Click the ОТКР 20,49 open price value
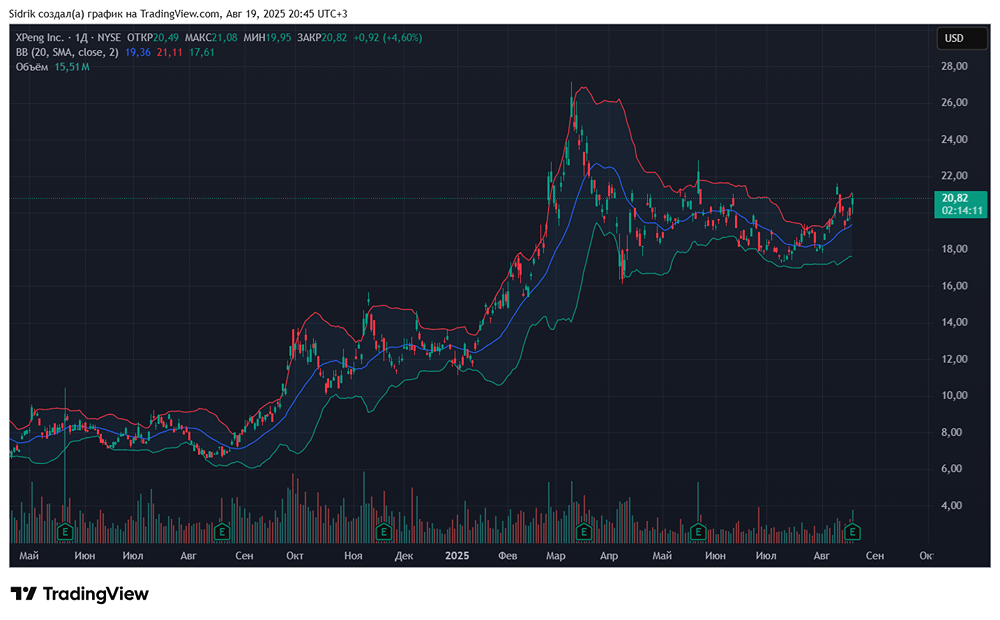 coord(153,38)
